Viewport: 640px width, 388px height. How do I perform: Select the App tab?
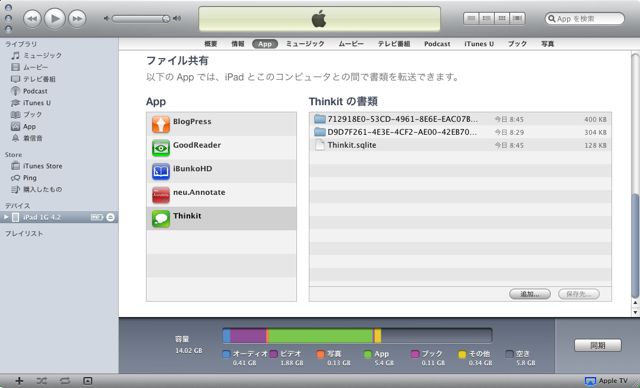265,44
